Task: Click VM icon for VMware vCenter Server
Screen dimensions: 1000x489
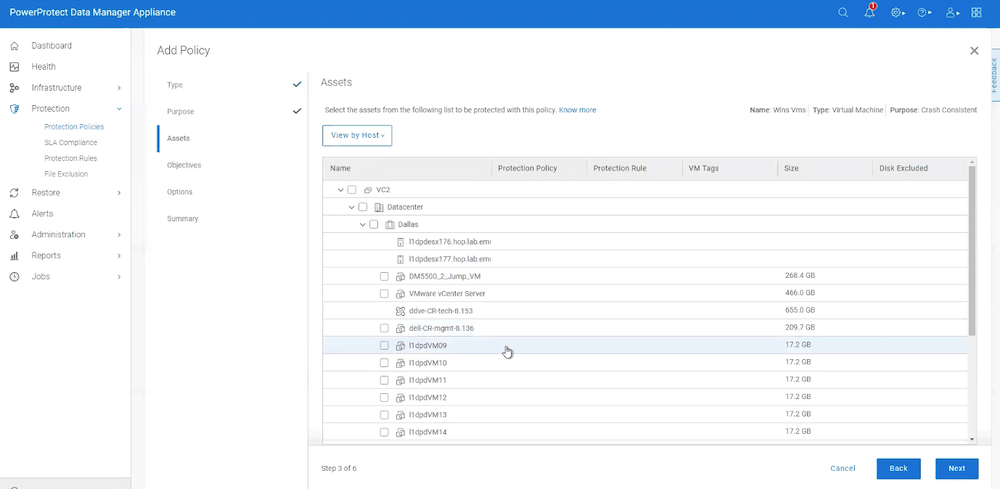Action: coord(401,294)
